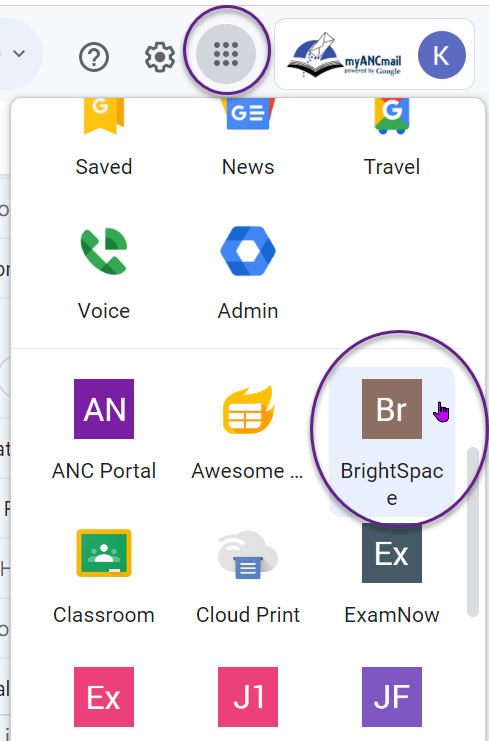This screenshot has height=741, width=489.
Task: Open the ANC Portal app
Action: tap(104, 430)
